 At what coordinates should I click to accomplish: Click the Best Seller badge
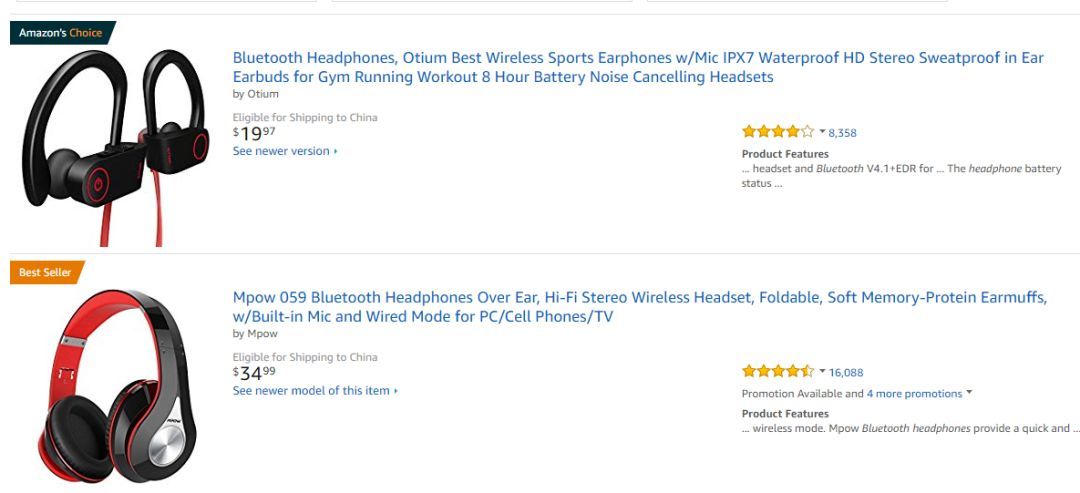point(45,272)
